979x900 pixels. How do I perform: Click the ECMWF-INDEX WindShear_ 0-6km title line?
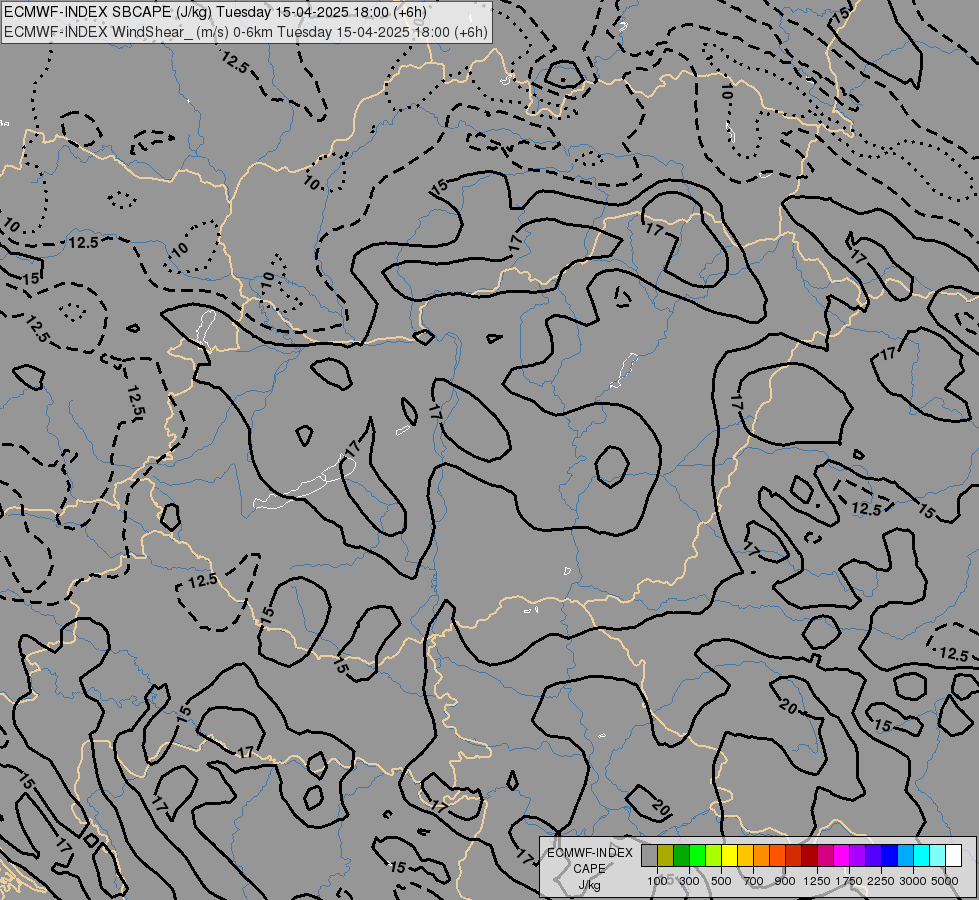[246, 32]
